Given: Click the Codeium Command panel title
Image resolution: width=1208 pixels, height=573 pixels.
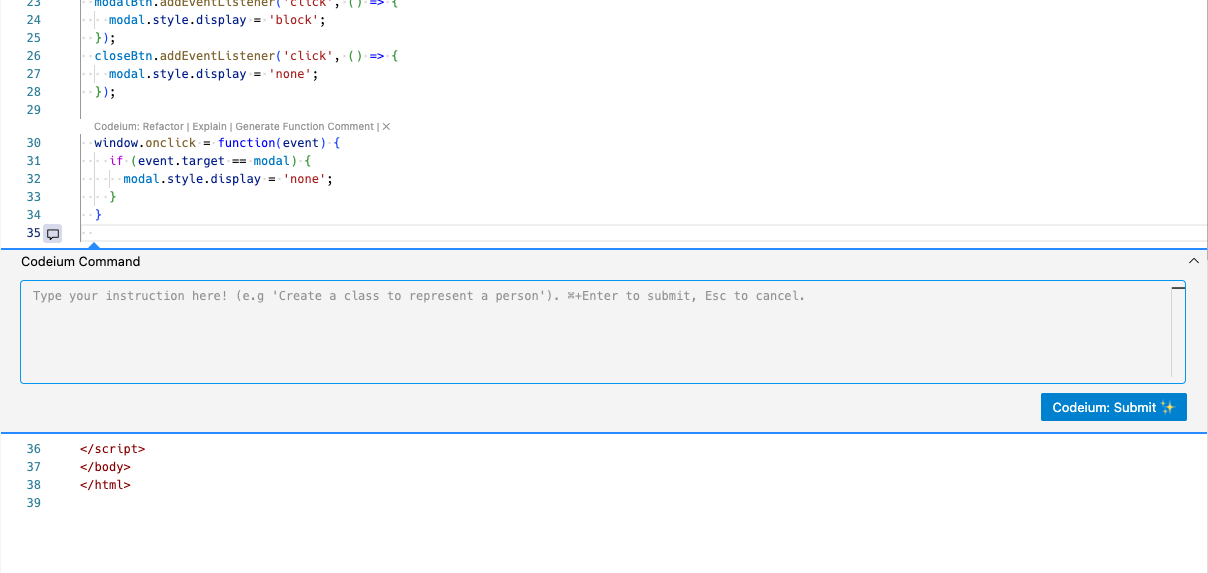Looking at the screenshot, I should click(81, 261).
